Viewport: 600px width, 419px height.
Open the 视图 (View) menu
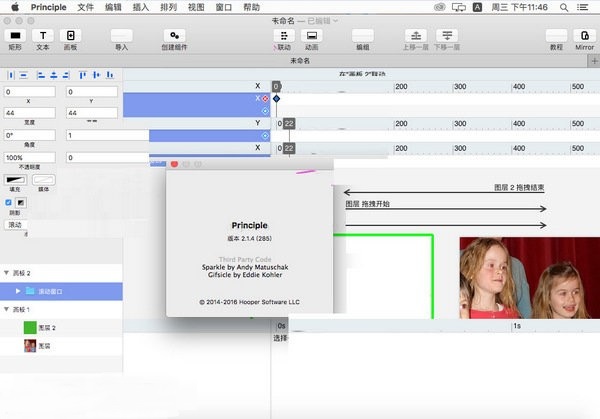pos(196,6)
